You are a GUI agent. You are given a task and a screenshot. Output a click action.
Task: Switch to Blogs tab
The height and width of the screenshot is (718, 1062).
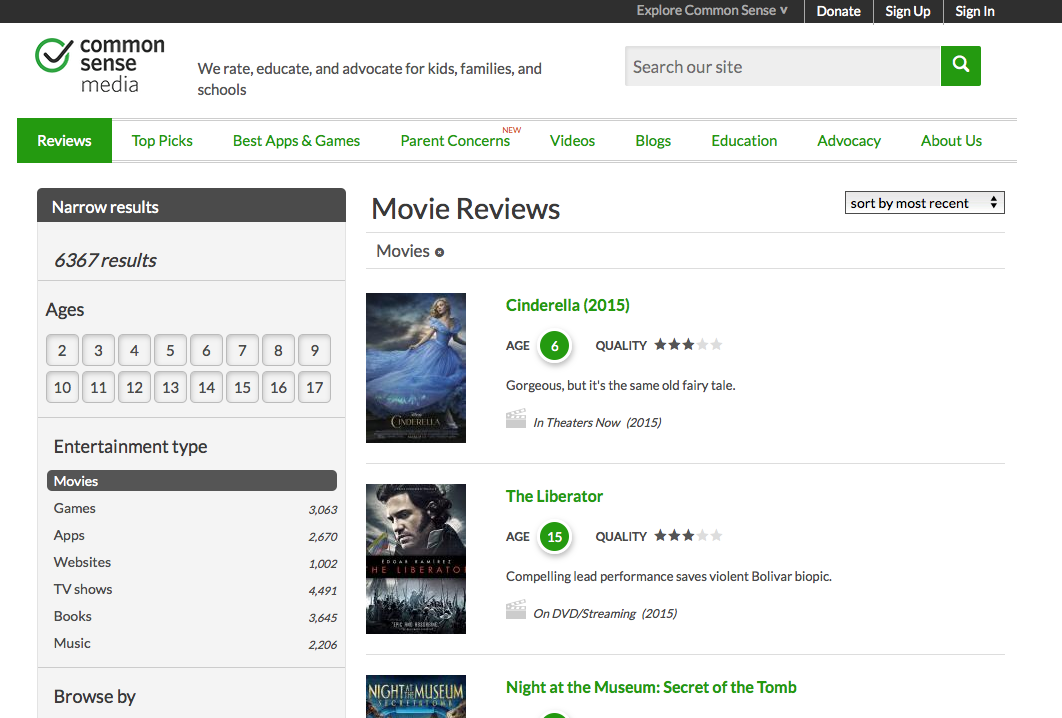[653, 141]
